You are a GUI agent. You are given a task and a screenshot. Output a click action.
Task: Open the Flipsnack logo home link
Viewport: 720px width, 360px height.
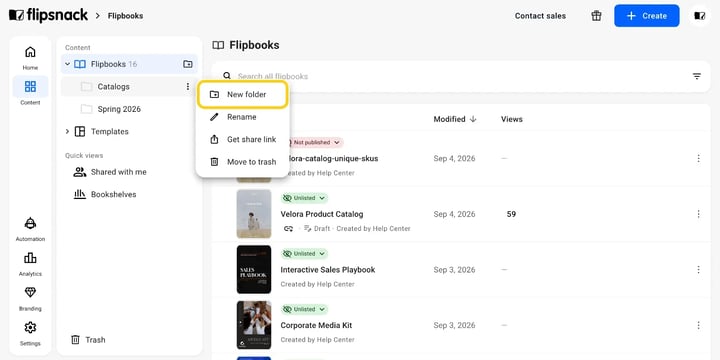[48, 15]
